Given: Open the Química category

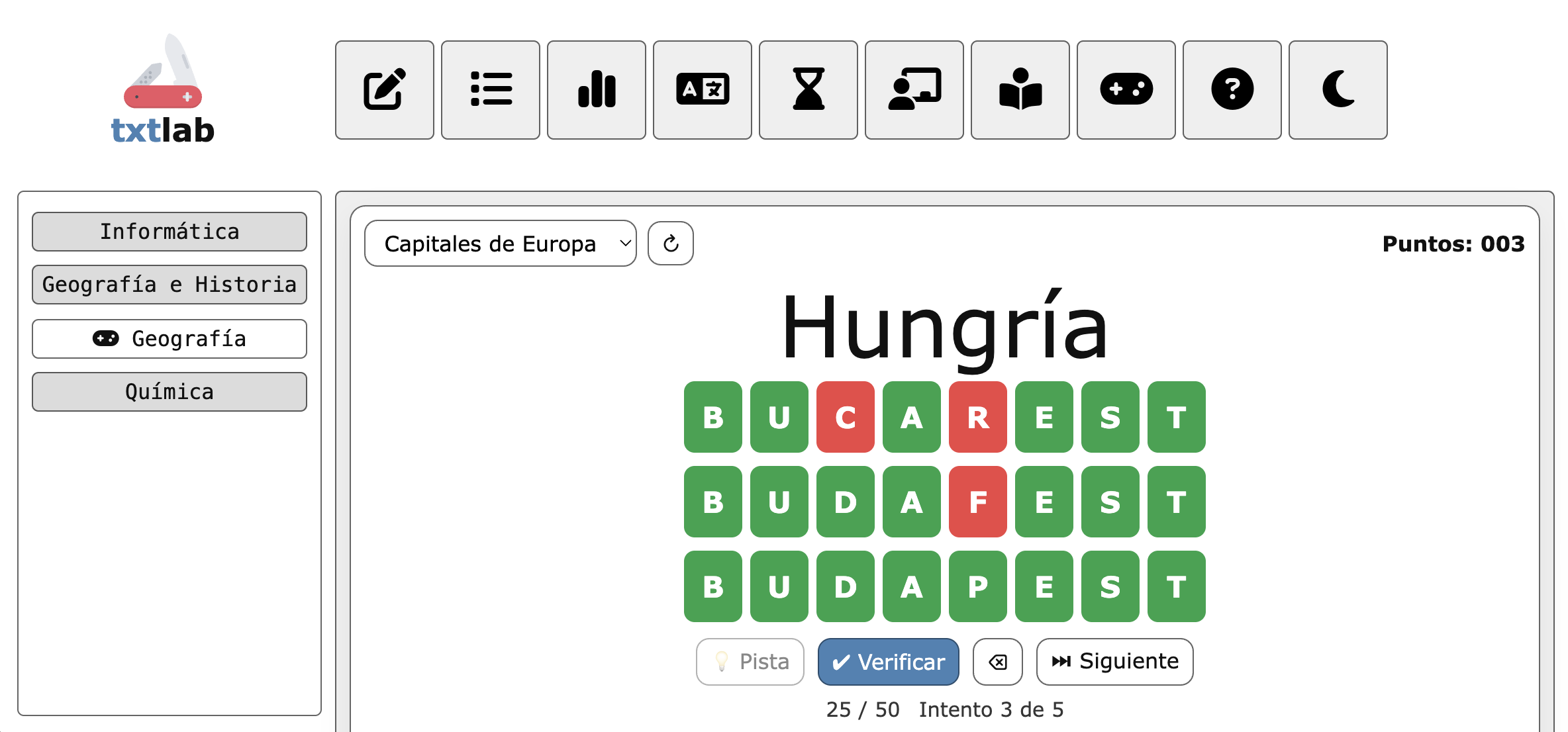Looking at the screenshot, I should (x=170, y=392).
